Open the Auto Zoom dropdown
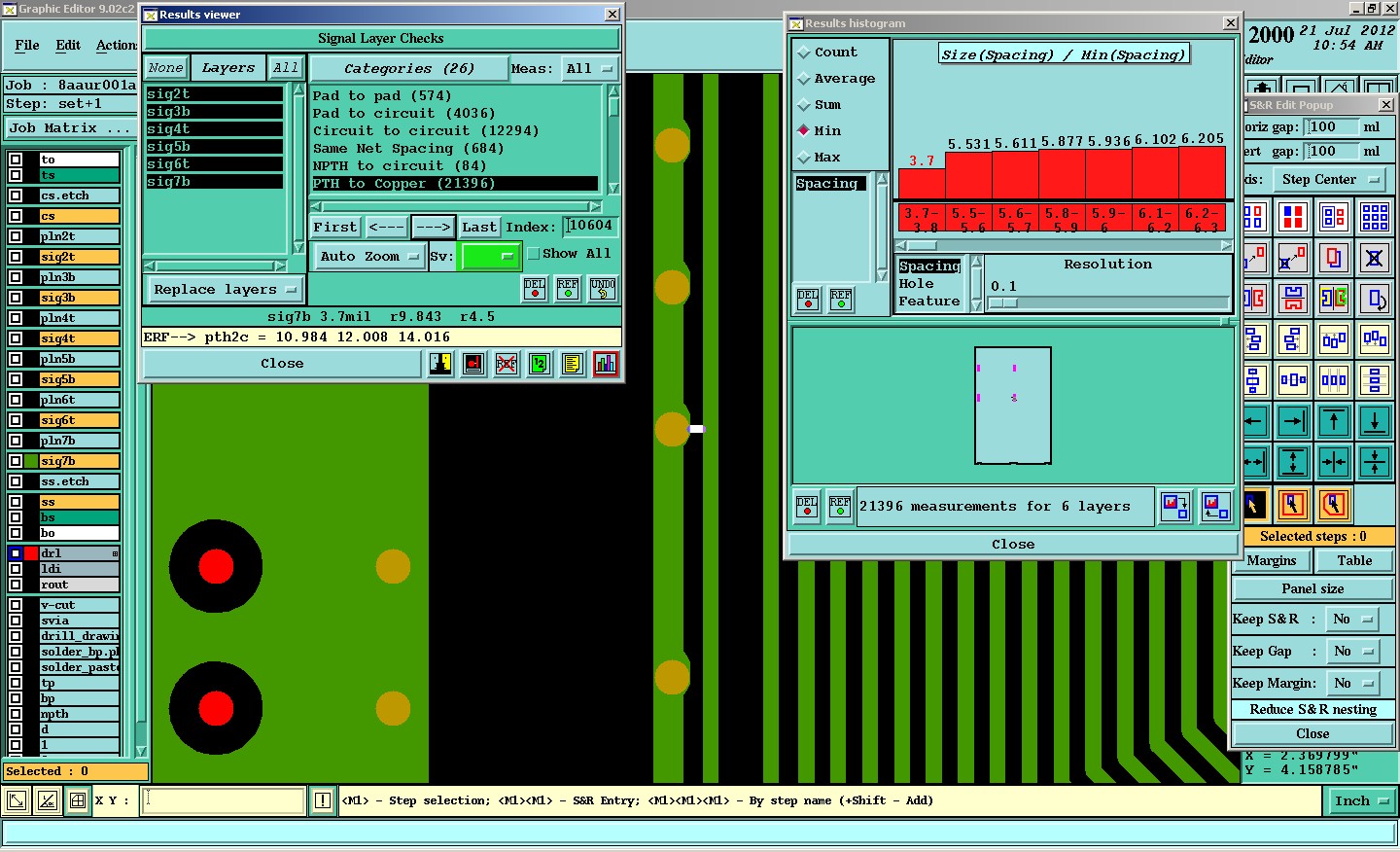The image size is (1400, 852). coord(369,257)
